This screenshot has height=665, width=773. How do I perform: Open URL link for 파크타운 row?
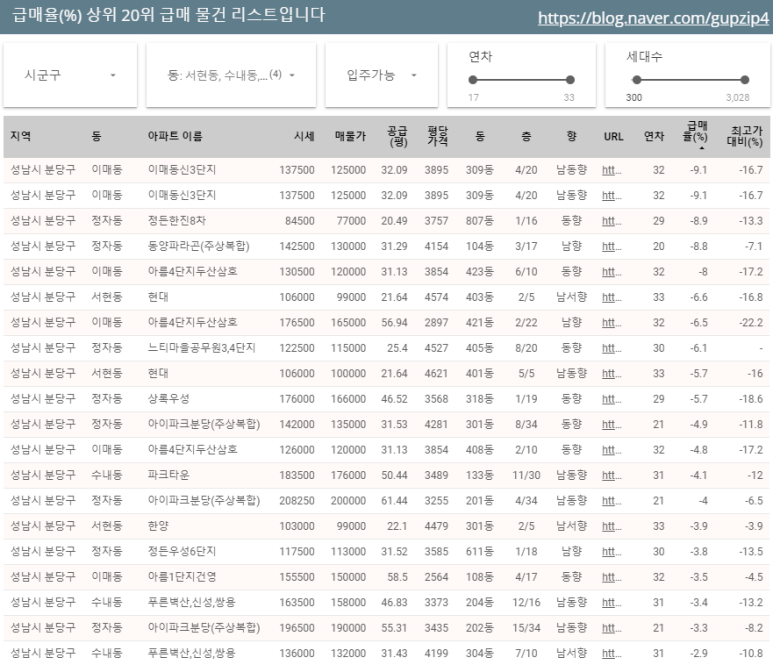point(611,476)
